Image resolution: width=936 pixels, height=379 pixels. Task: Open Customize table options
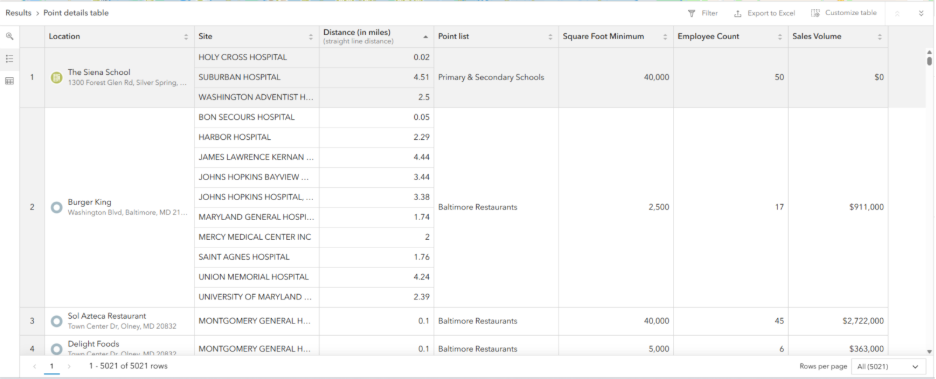tap(844, 13)
